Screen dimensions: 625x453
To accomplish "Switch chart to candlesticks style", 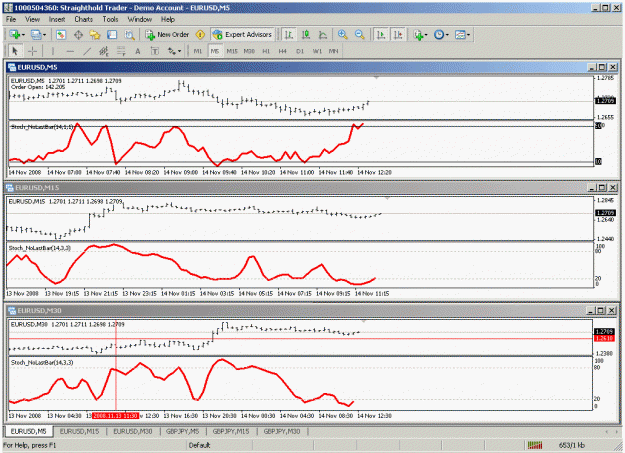I will [x=306, y=35].
